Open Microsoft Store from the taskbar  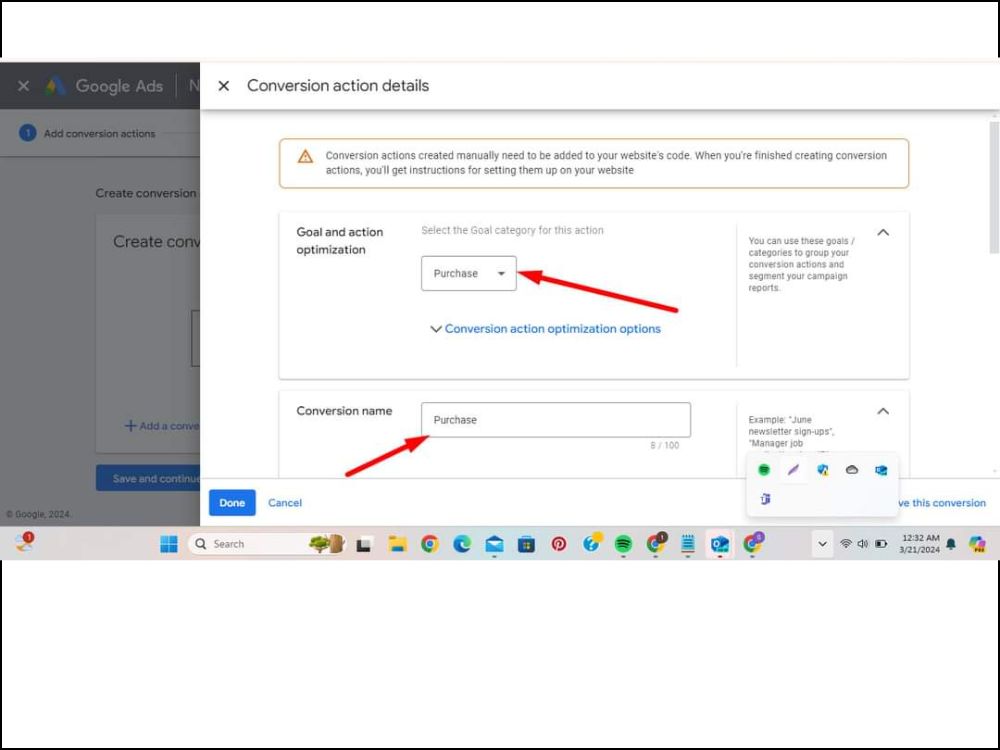pos(526,544)
